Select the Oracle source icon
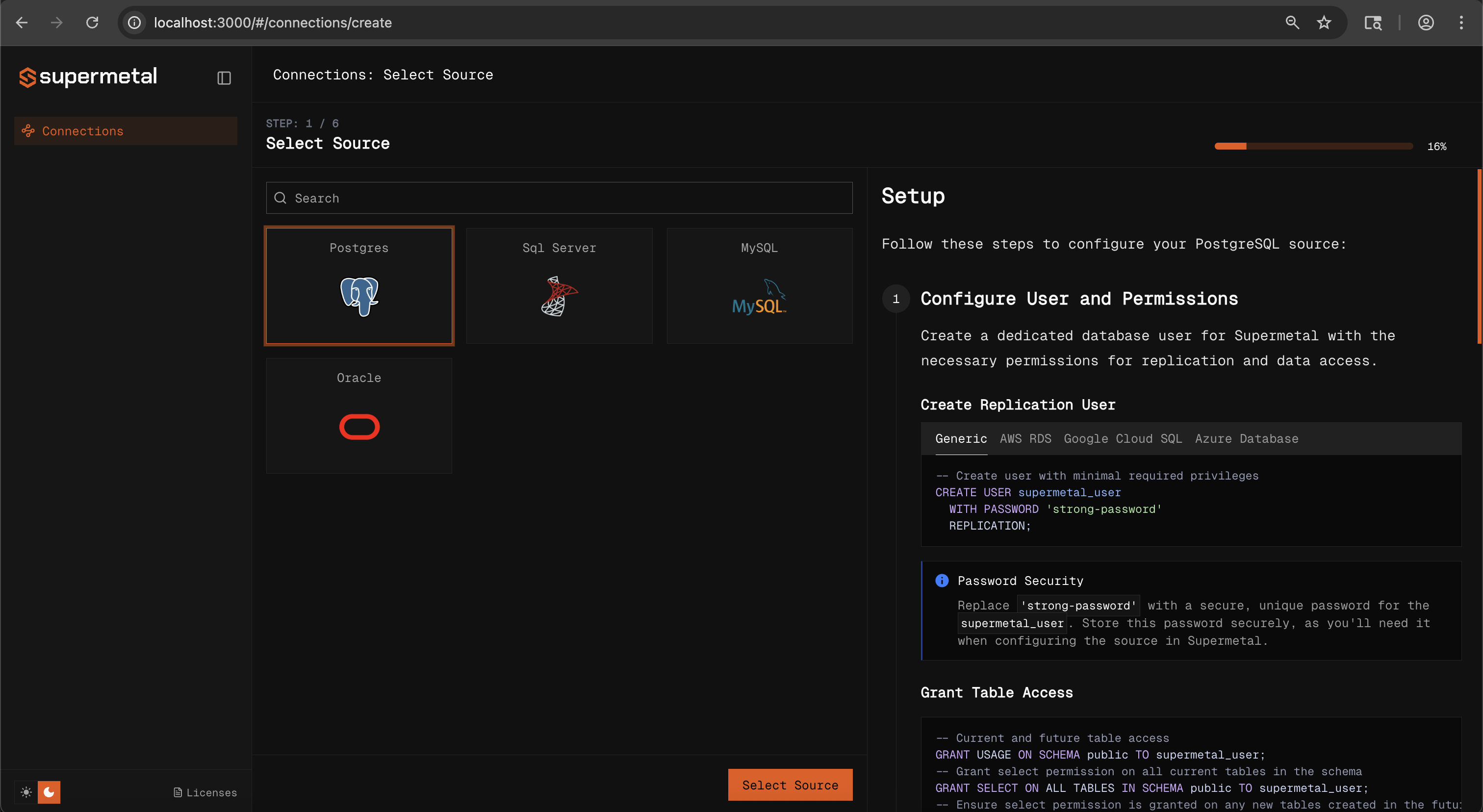The width and height of the screenshot is (1483, 812). [x=358, y=427]
